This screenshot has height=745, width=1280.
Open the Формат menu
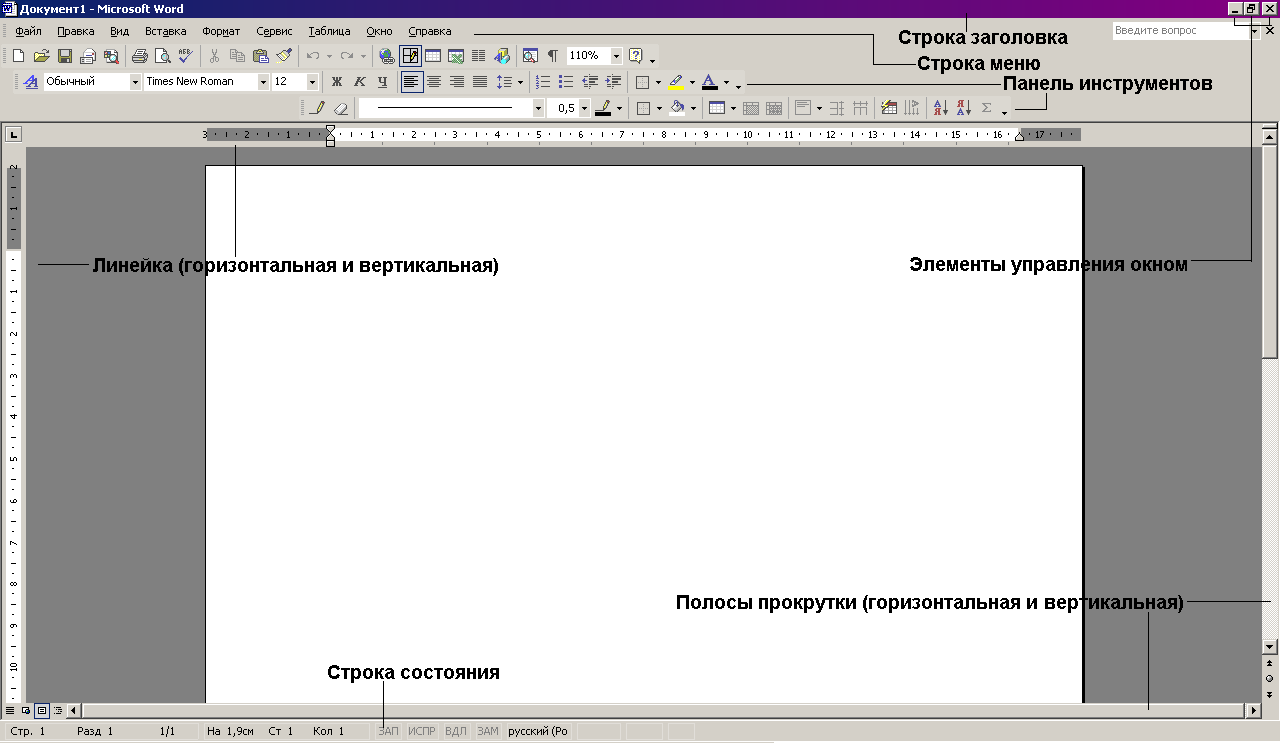[x=221, y=31]
